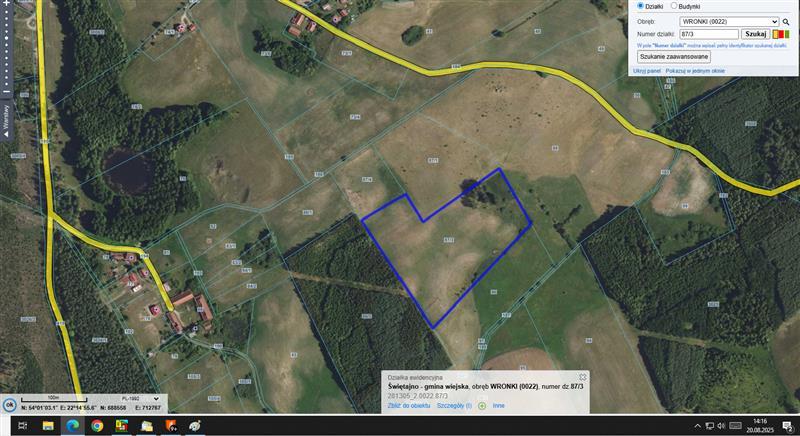800x436 pixels.
Task: Click the Szukanie zaawansowane button
Action: (674, 57)
